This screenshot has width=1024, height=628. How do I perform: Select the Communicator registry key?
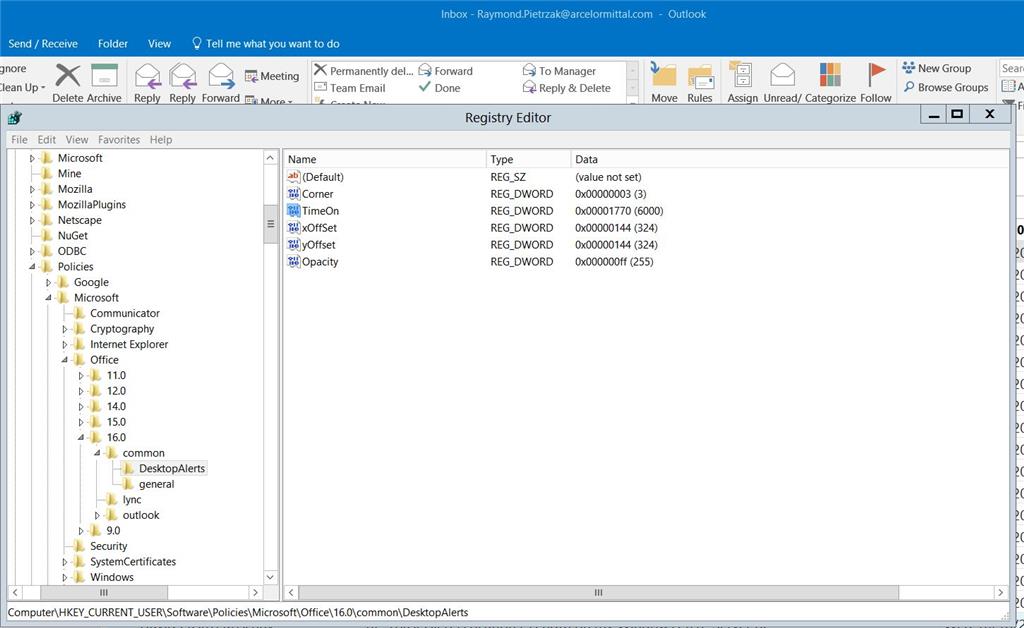pos(125,313)
